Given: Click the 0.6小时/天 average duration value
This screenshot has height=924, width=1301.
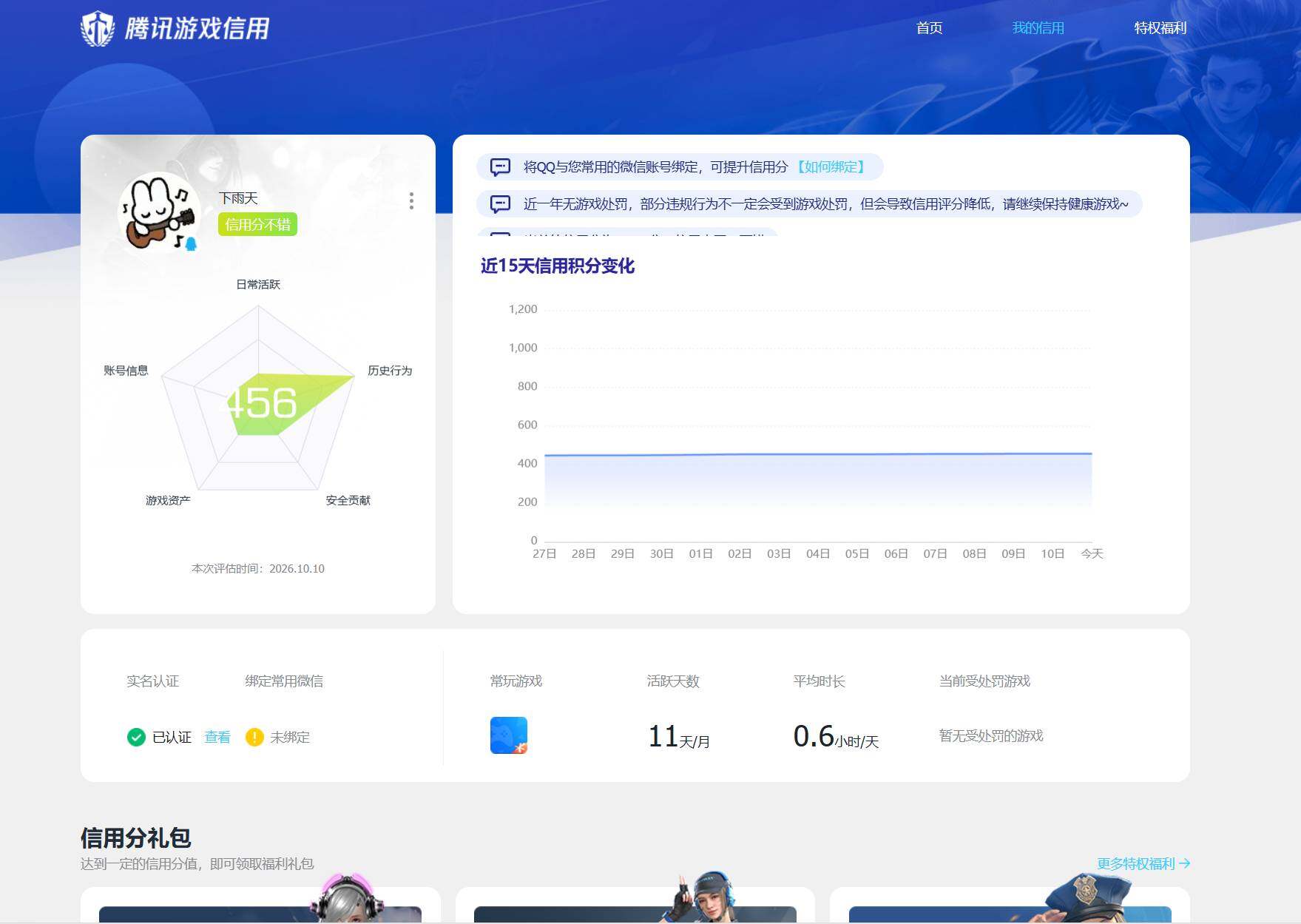Looking at the screenshot, I should (836, 737).
